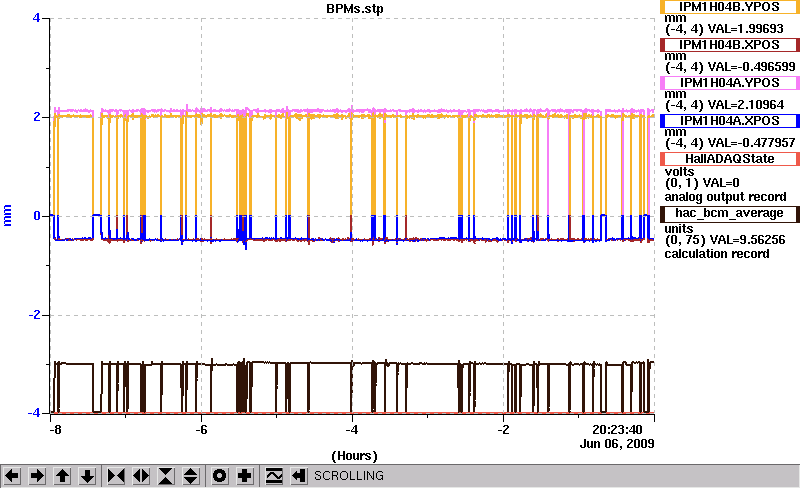Image resolution: width=800 pixels, height=488 pixels.
Task: Click the pan down arrow button
Action: [87, 476]
